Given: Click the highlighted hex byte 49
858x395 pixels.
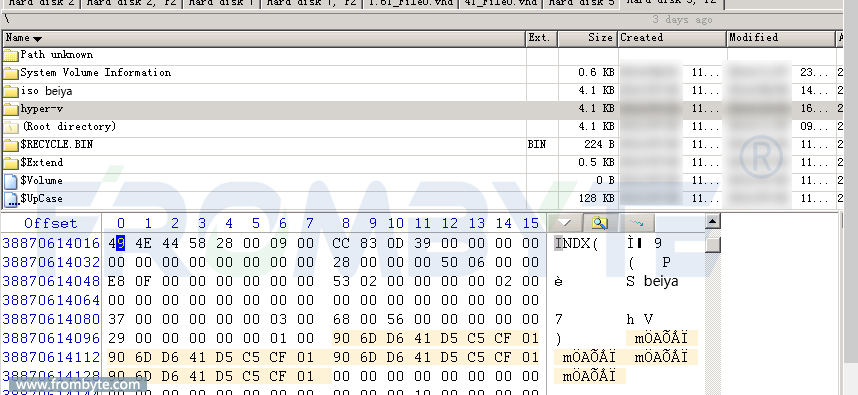Looking at the screenshot, I should point(117,243).
